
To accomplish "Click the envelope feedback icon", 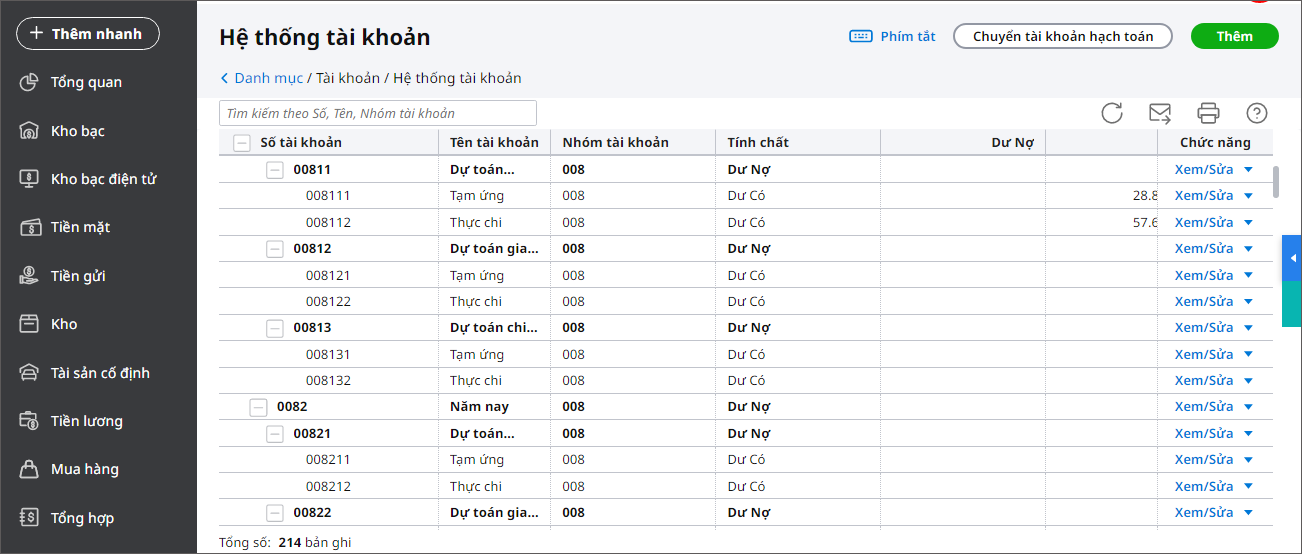I will pos(1160,113).
